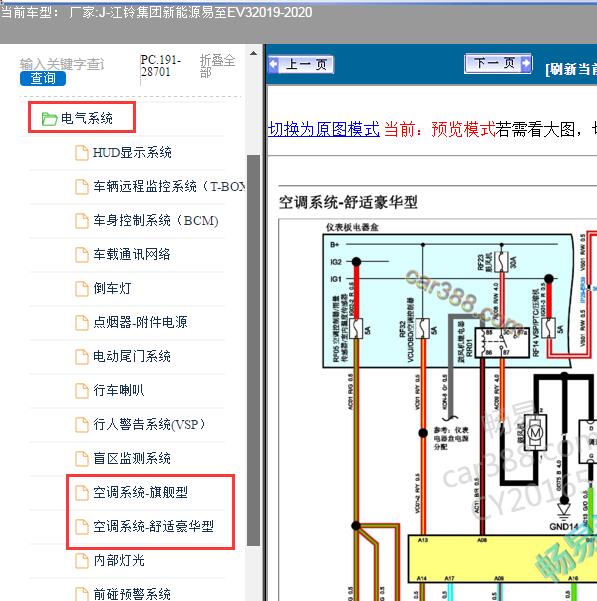The height and width of the screenshot is (601, 597).
Task: Click the 查询 search button
Action: click(x=43, y=78)
